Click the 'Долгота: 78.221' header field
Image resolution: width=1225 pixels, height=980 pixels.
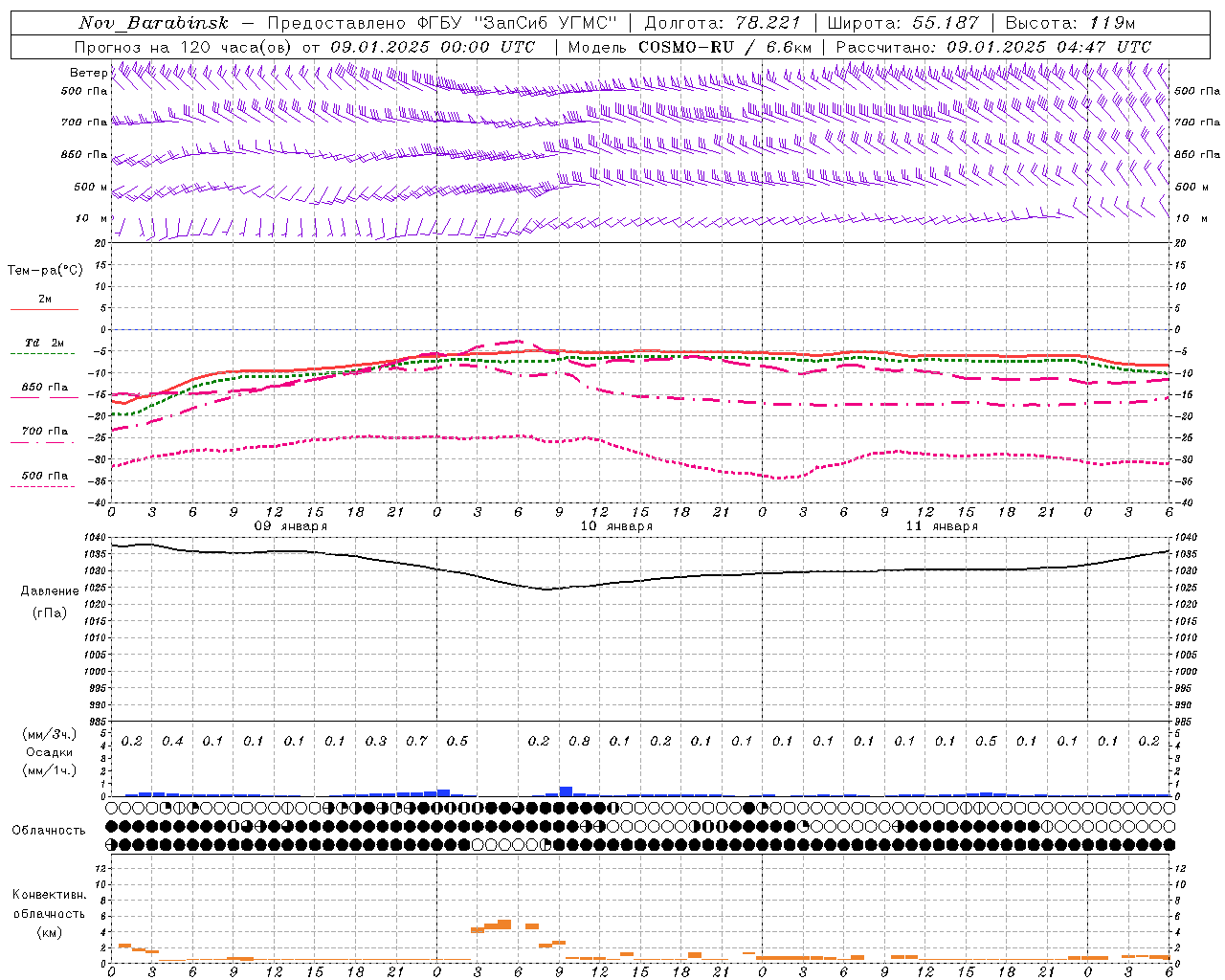point(723,23)
